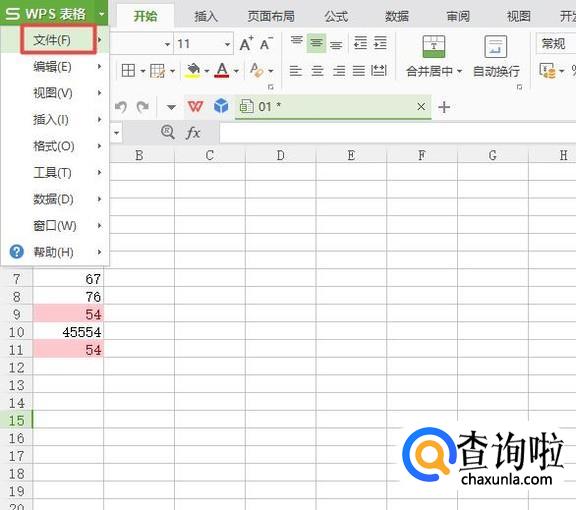
Task: Open the 常规 number format dropdown
Action: click(556, 44)
